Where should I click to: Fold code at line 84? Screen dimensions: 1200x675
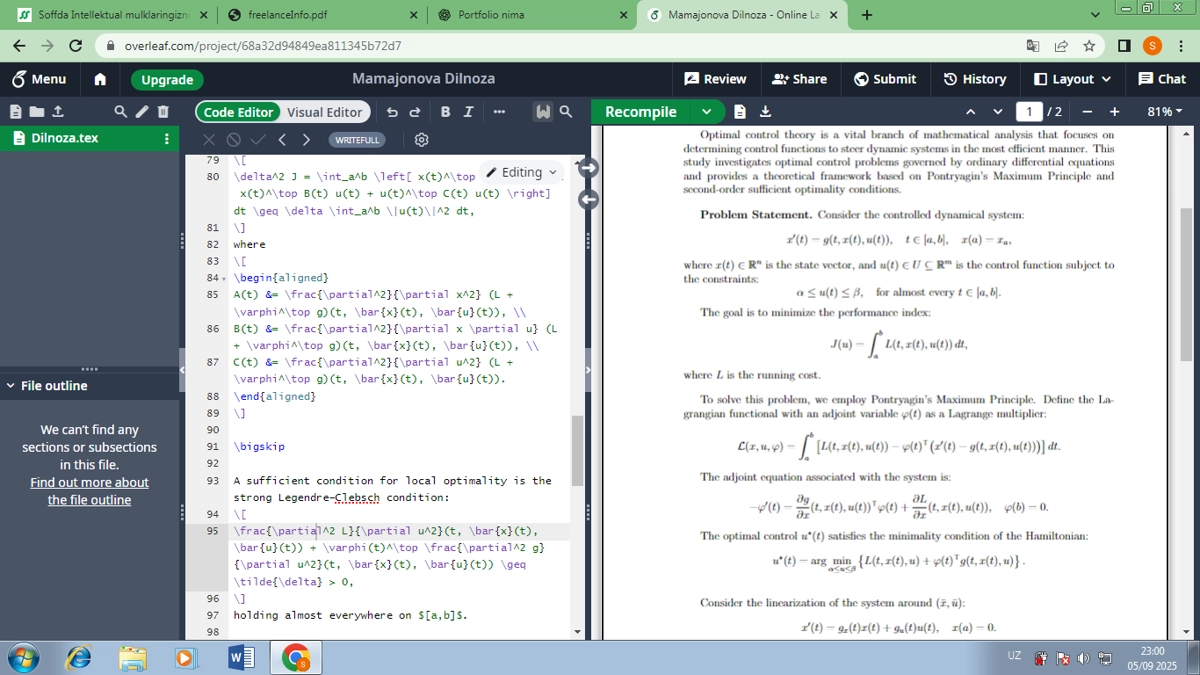(x=224, y=278)
